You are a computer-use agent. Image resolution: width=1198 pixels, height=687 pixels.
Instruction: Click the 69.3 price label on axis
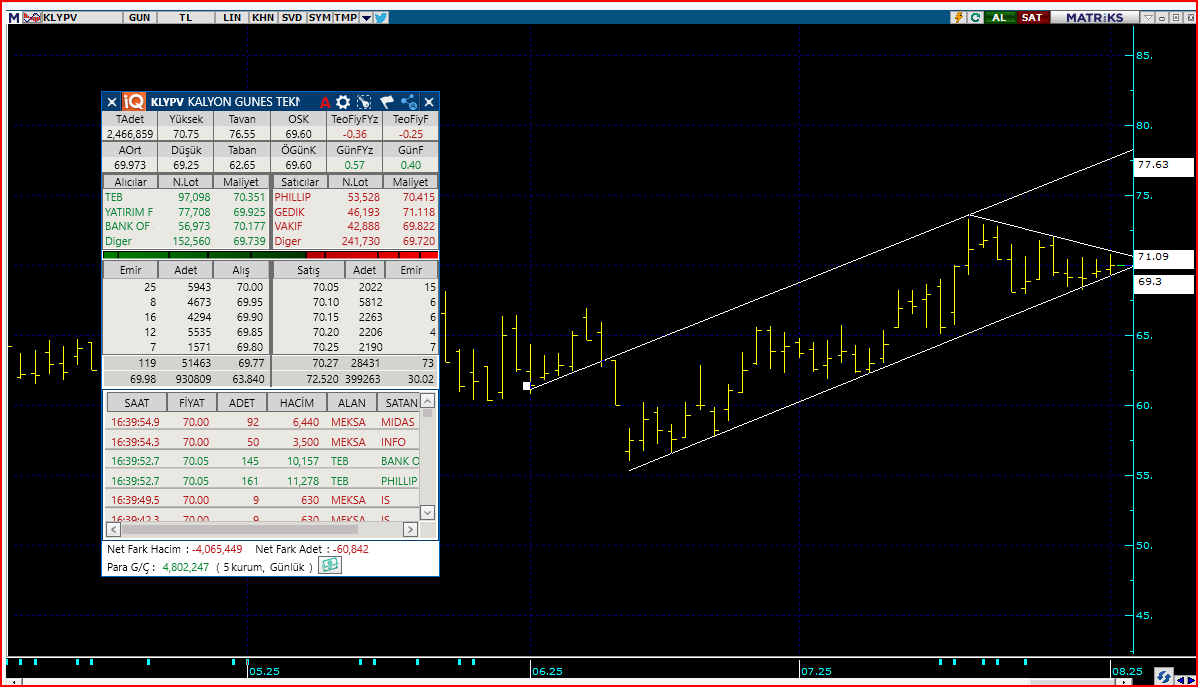(x=1163, y=283)
